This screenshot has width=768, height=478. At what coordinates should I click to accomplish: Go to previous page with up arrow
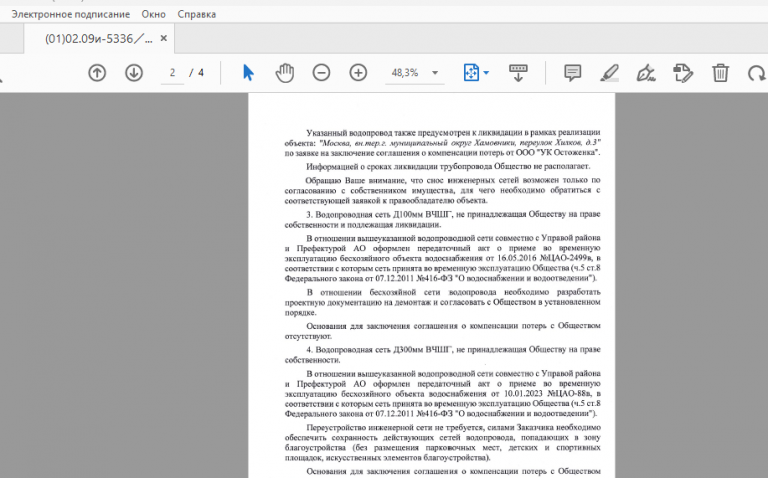[97, 73]
